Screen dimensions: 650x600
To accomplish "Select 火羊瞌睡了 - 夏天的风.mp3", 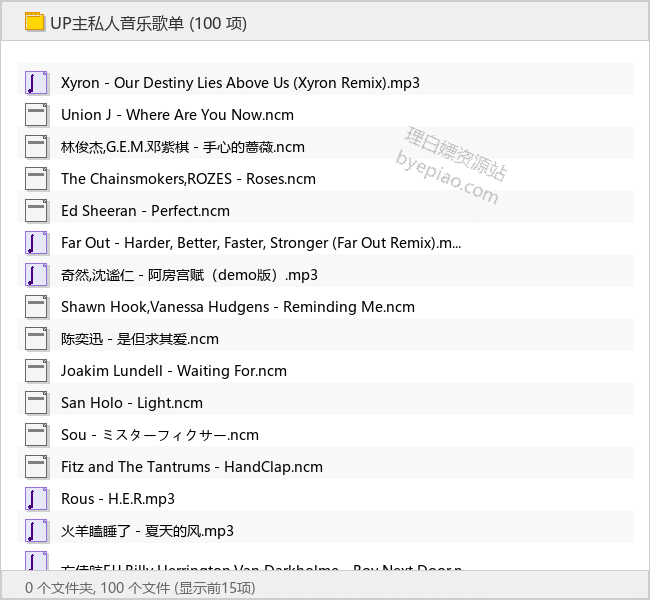I will (147, 531).
